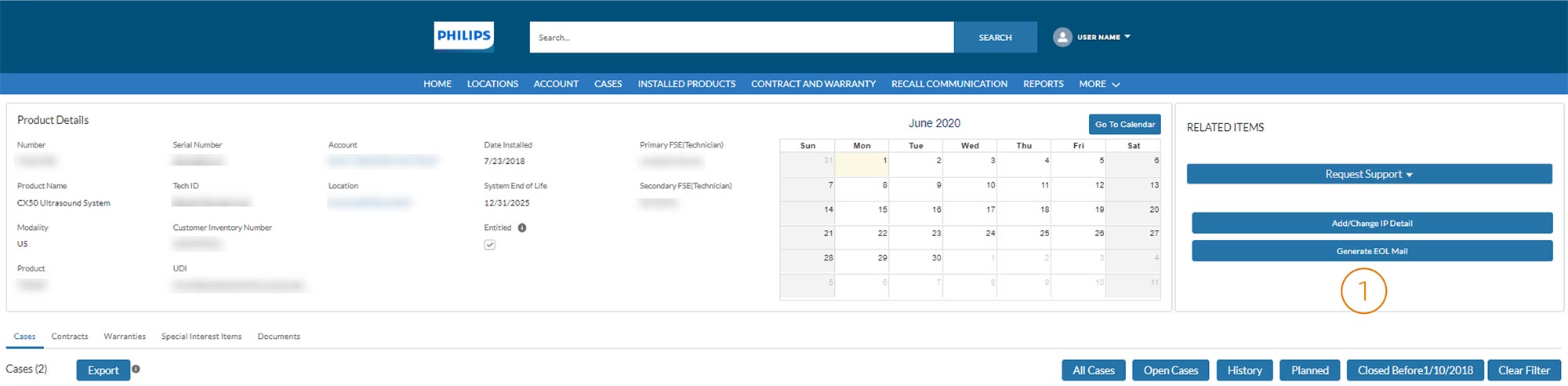Toggle the Entitled checkbox
The width and height of the screenshot is (1568, 386).
pos(490,245)
